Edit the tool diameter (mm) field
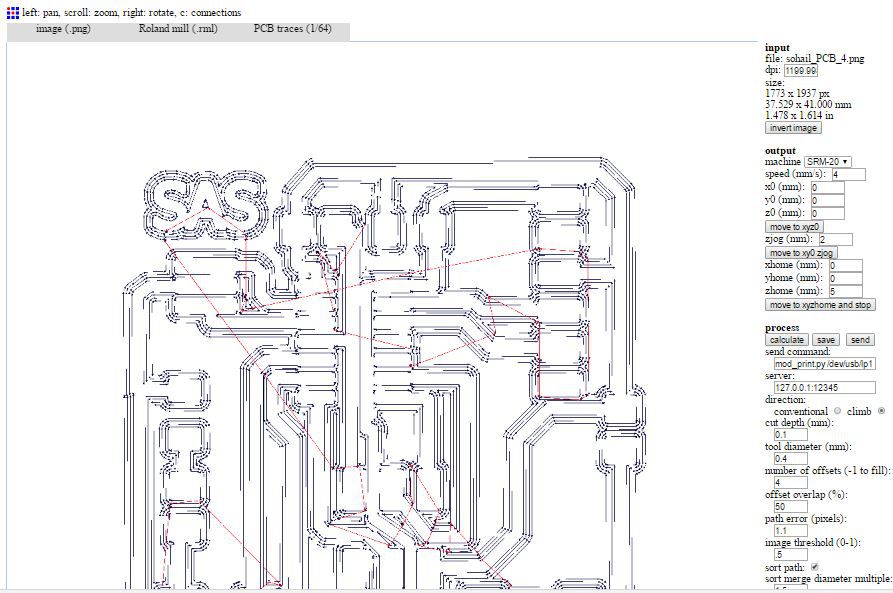Screen dimensions: 893x593 [x=791, y=459]
